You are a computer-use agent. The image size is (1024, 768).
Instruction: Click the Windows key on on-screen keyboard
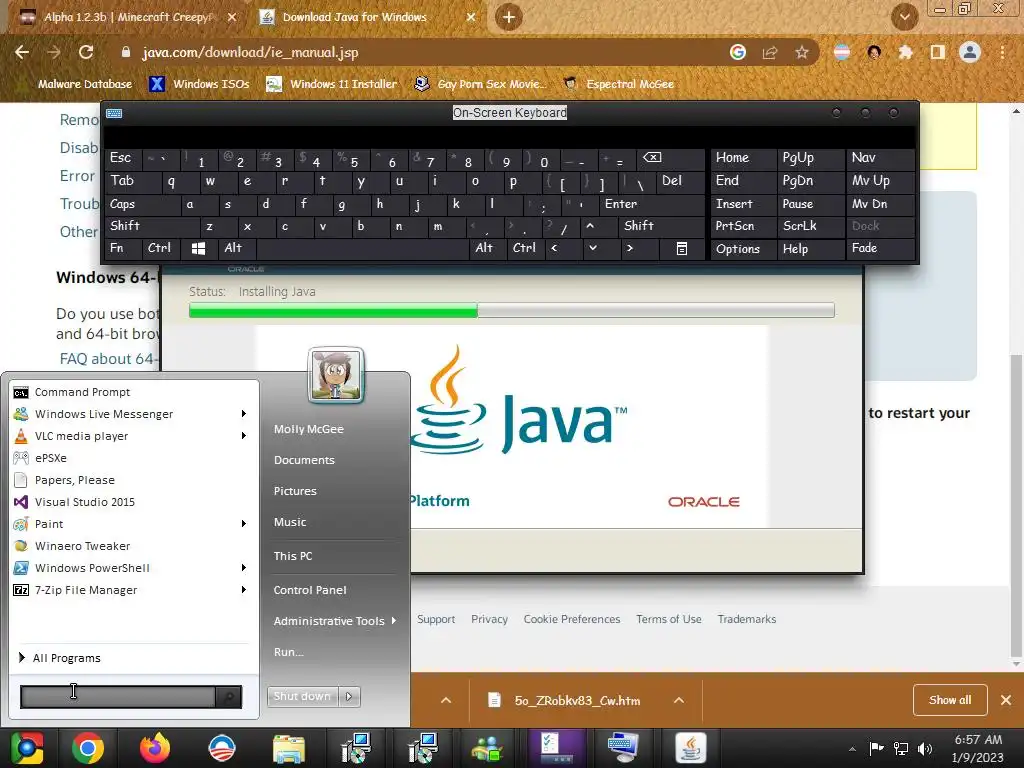(x=198, y=248)
